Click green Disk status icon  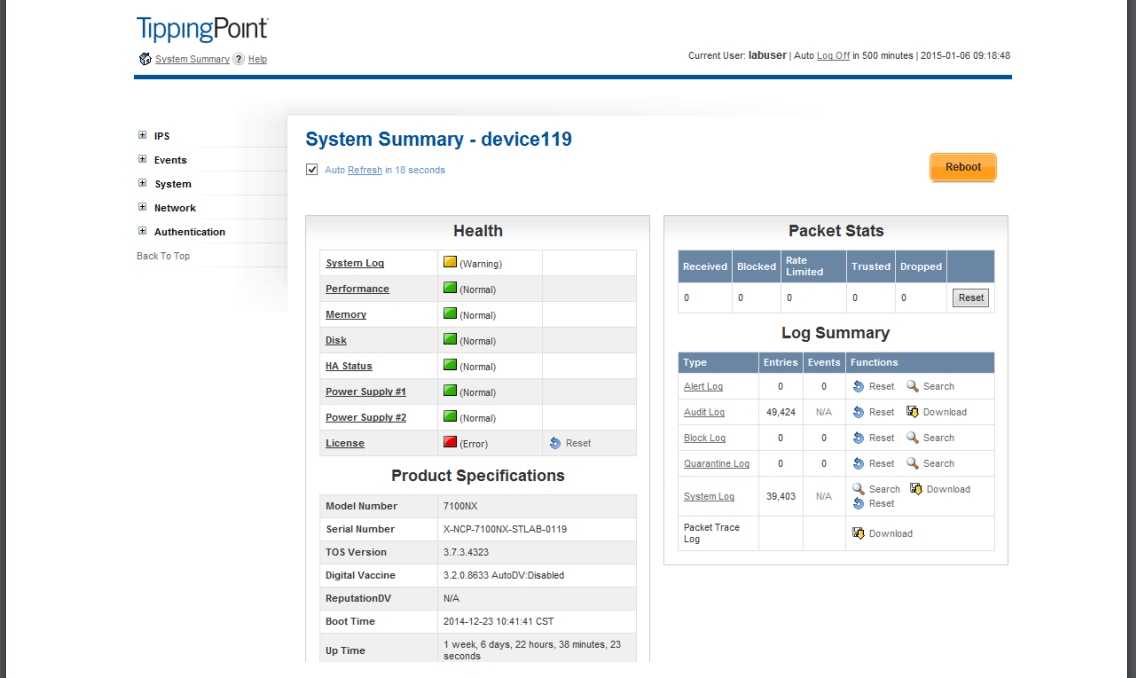(450, 339)
